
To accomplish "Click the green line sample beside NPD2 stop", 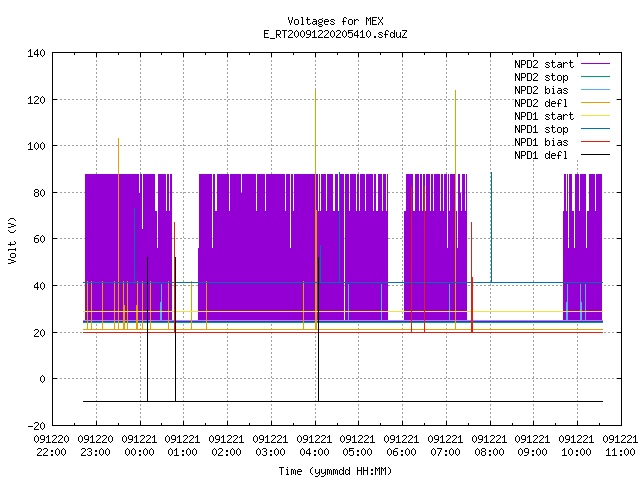I will [x=596, y=76].
